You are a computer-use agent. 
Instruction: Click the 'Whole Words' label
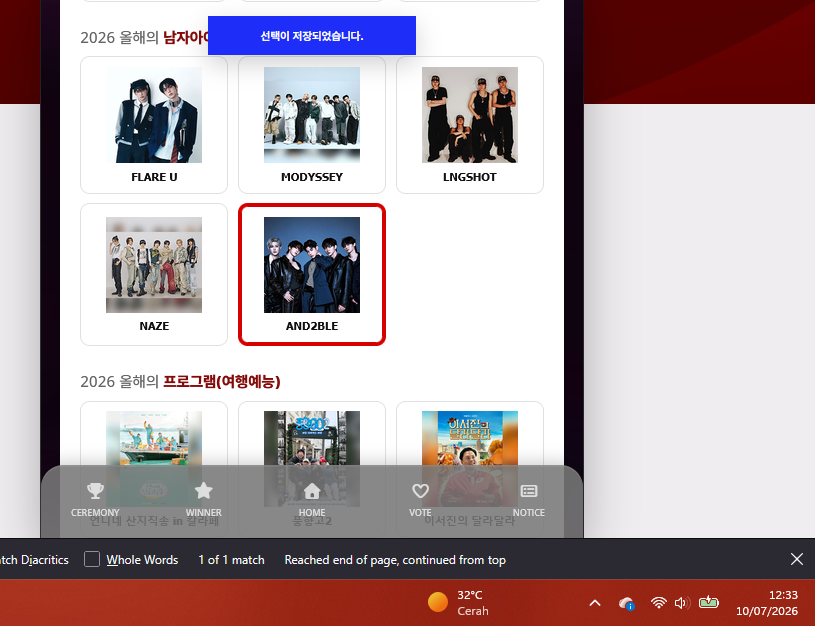point(142,560)
